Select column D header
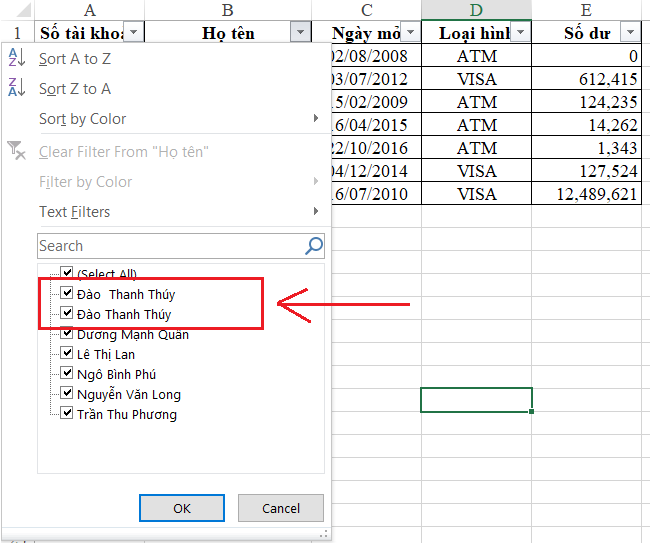This screenshot has height=543, width=650. (x=476, y=10)
